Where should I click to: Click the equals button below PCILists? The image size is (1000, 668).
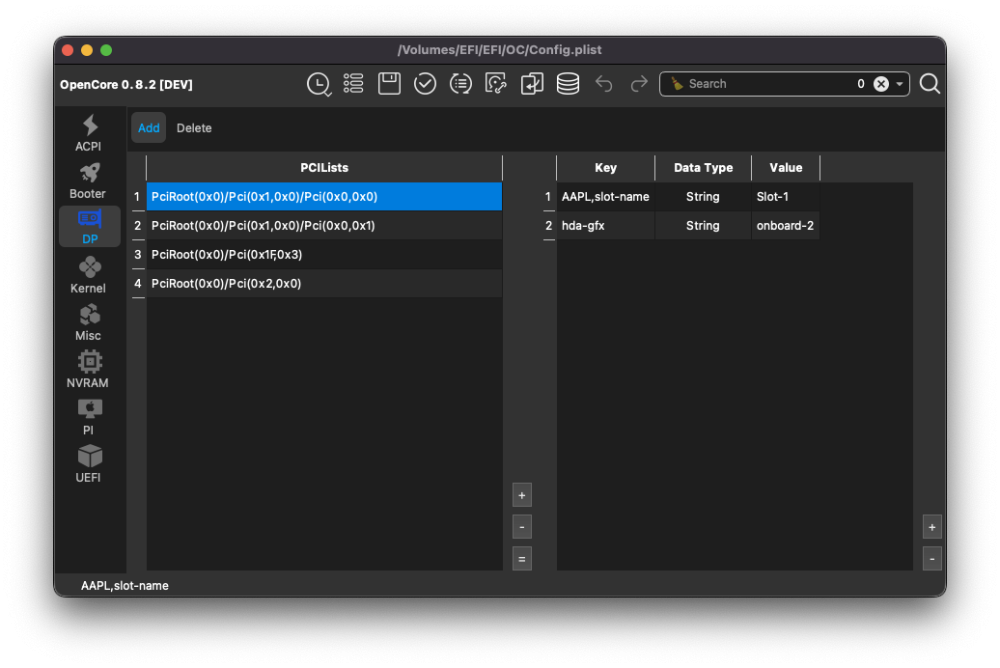(522, 559)
